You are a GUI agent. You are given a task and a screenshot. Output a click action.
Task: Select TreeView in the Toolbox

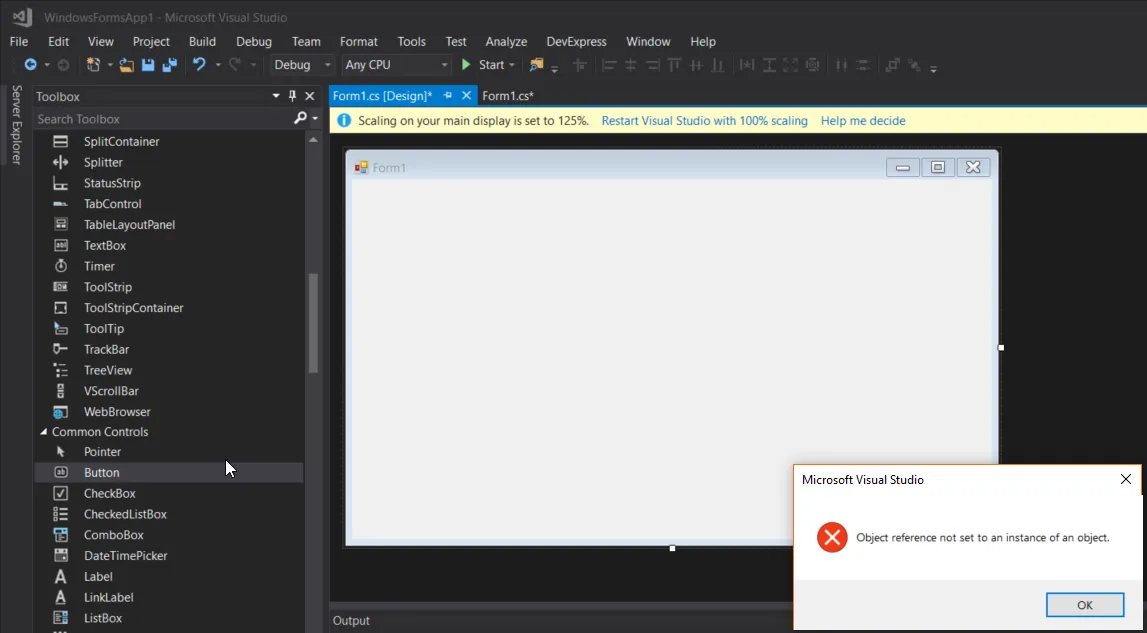(169, 370)
